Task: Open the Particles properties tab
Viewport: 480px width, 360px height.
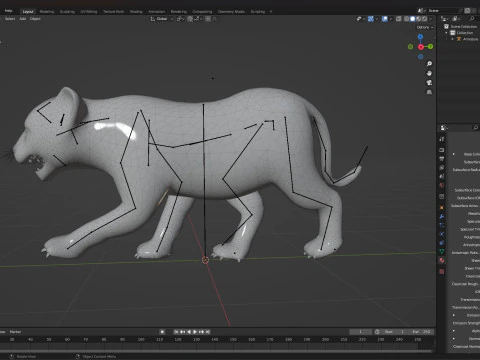Action: [442, 225]
